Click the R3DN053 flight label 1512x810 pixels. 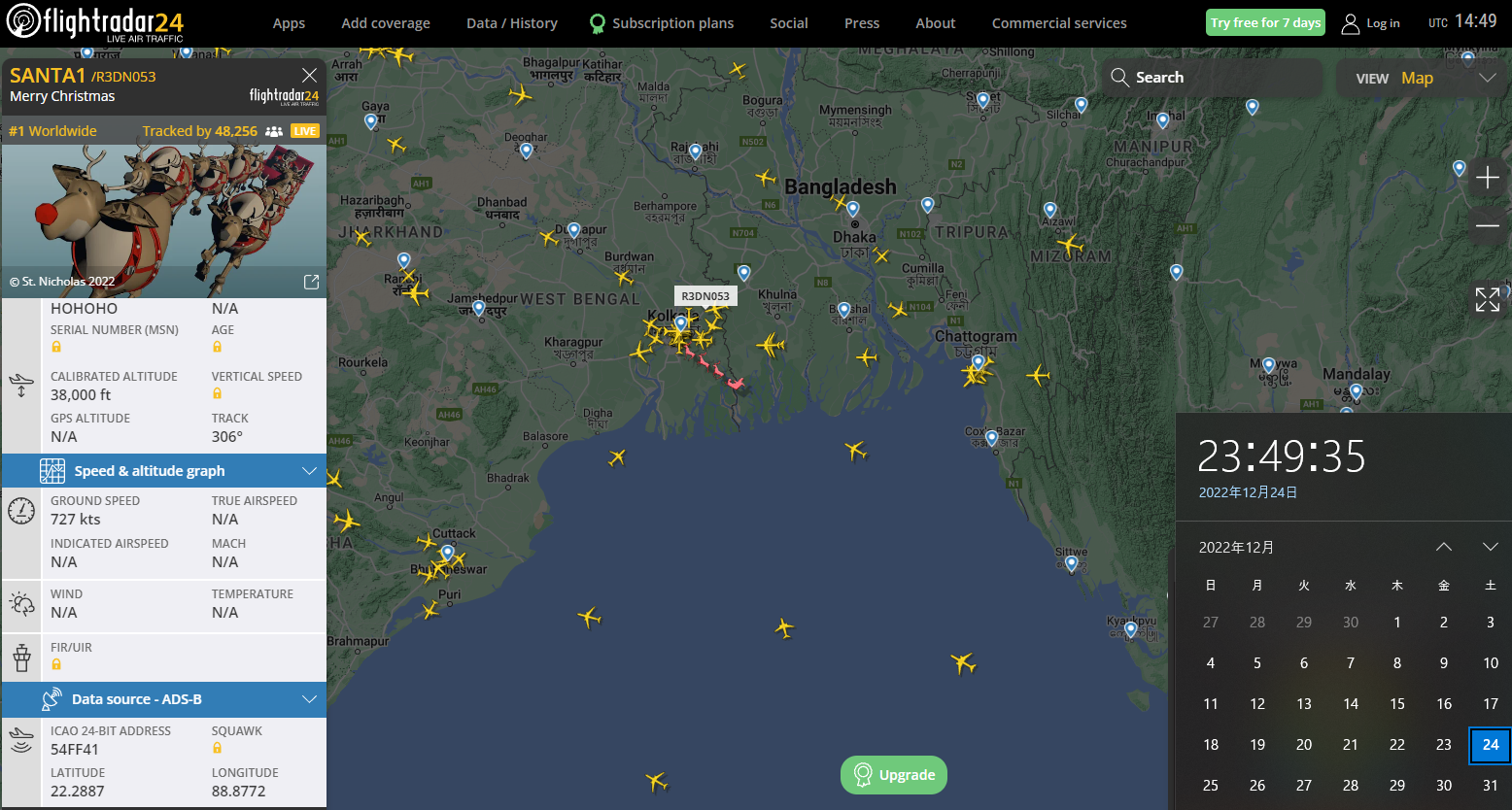point(704,296)
